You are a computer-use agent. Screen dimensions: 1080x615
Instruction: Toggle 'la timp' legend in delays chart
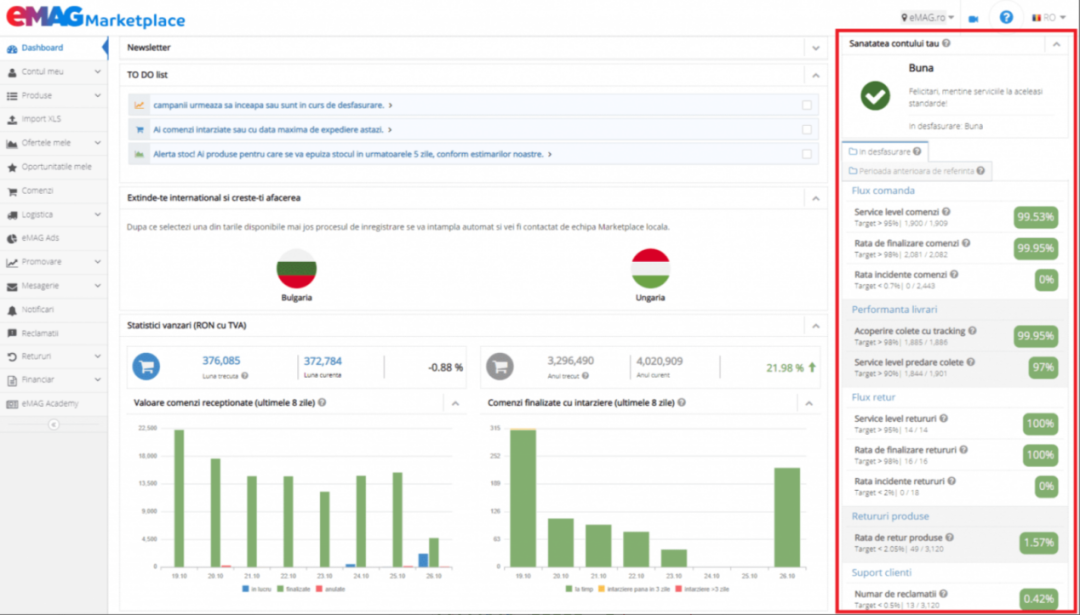click(x=578, y=590)
